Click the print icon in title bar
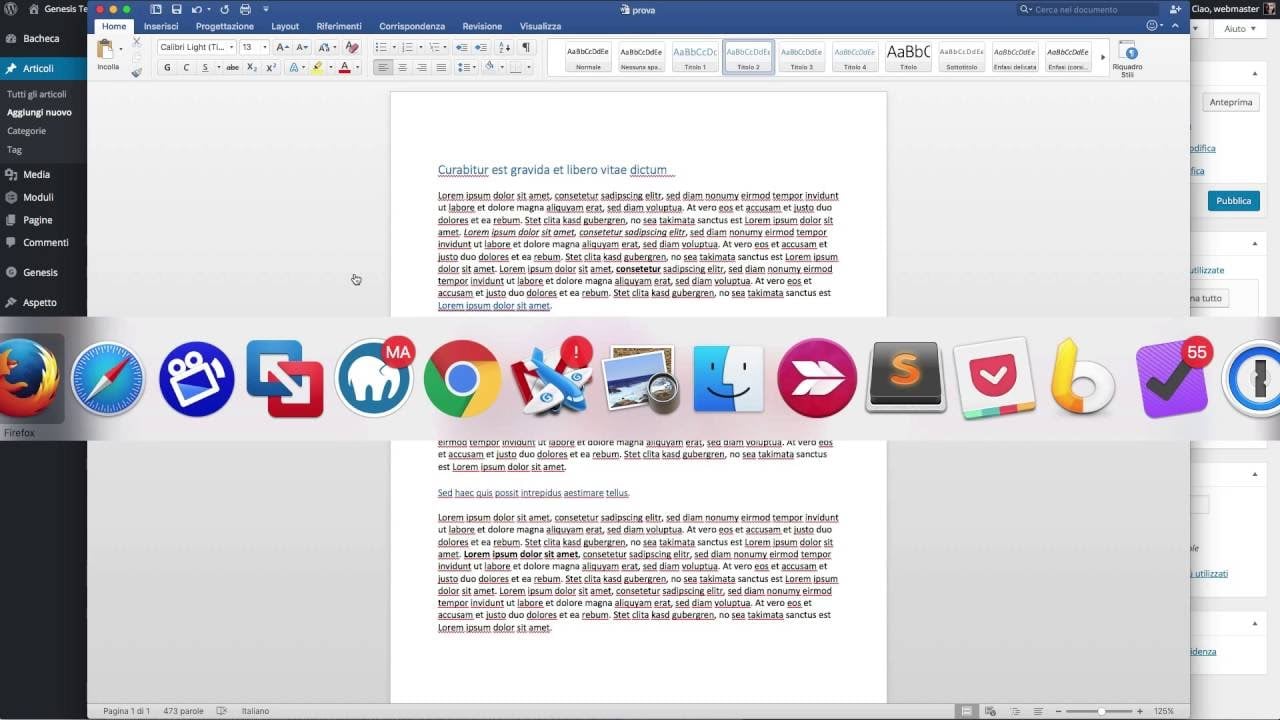Viewport: 1280px width, 720px height. click(245, 9)
